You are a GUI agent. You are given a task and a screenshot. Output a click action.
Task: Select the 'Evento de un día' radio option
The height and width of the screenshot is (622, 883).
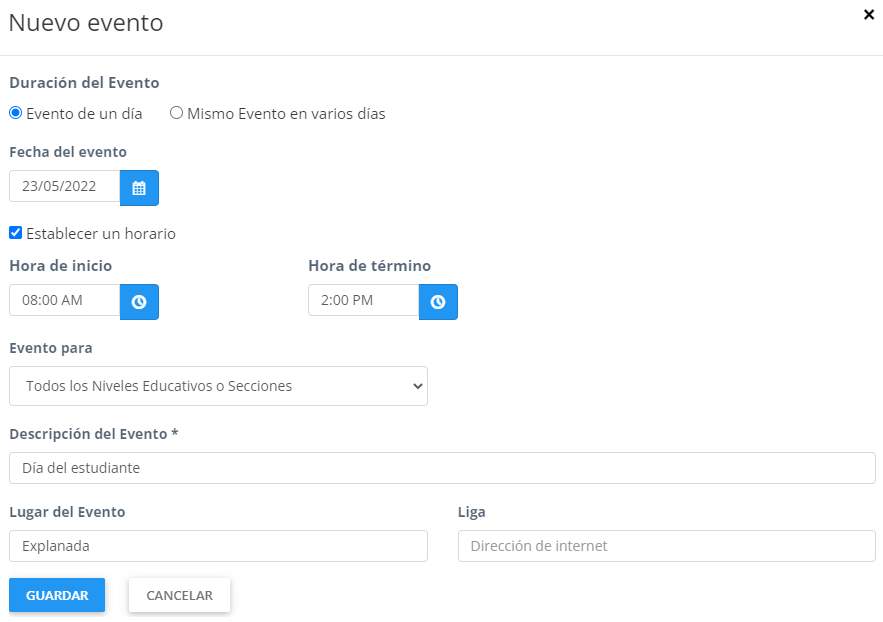pos(16,114)
